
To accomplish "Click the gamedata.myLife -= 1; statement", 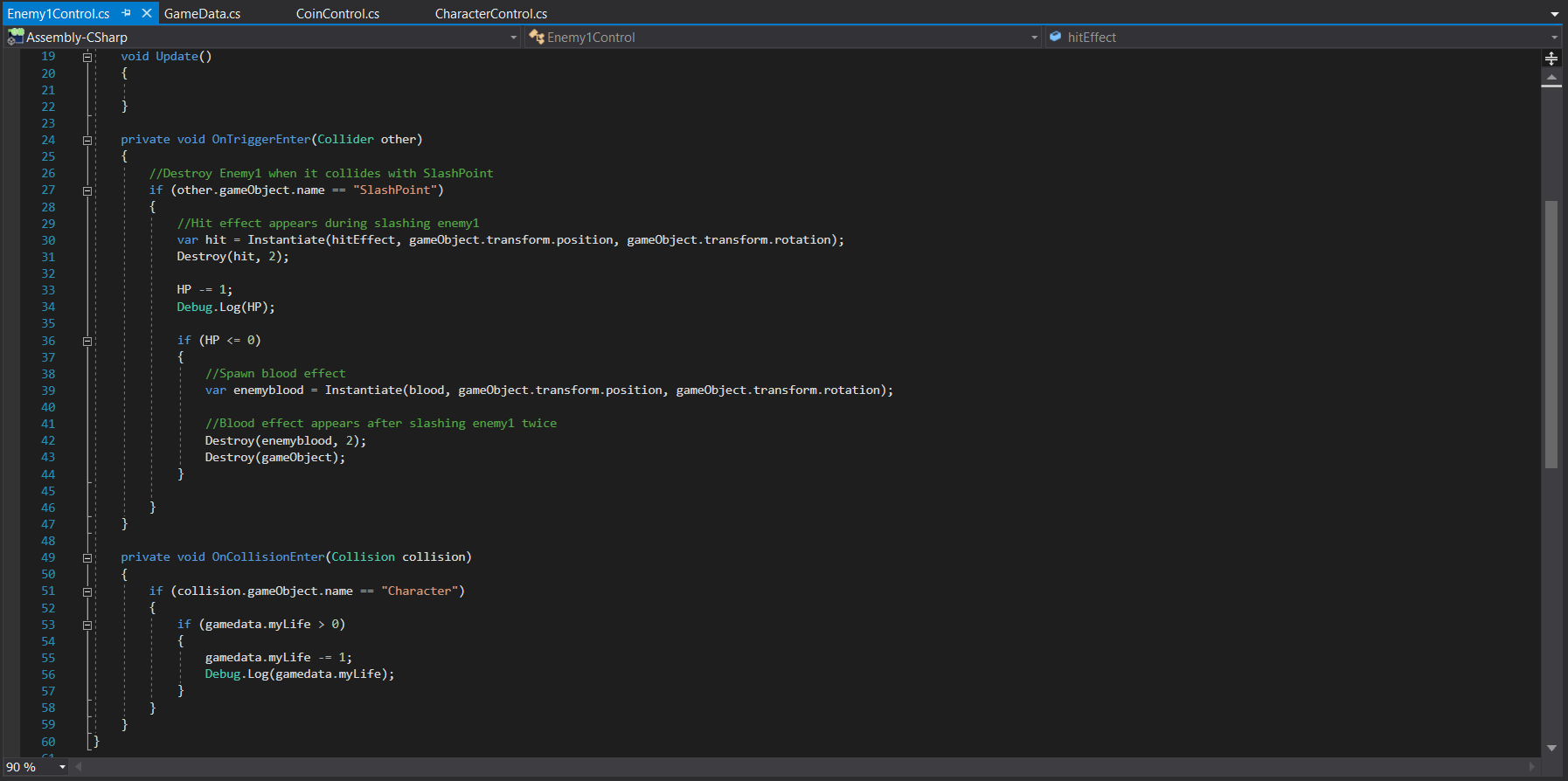I will tap(278, 657).
